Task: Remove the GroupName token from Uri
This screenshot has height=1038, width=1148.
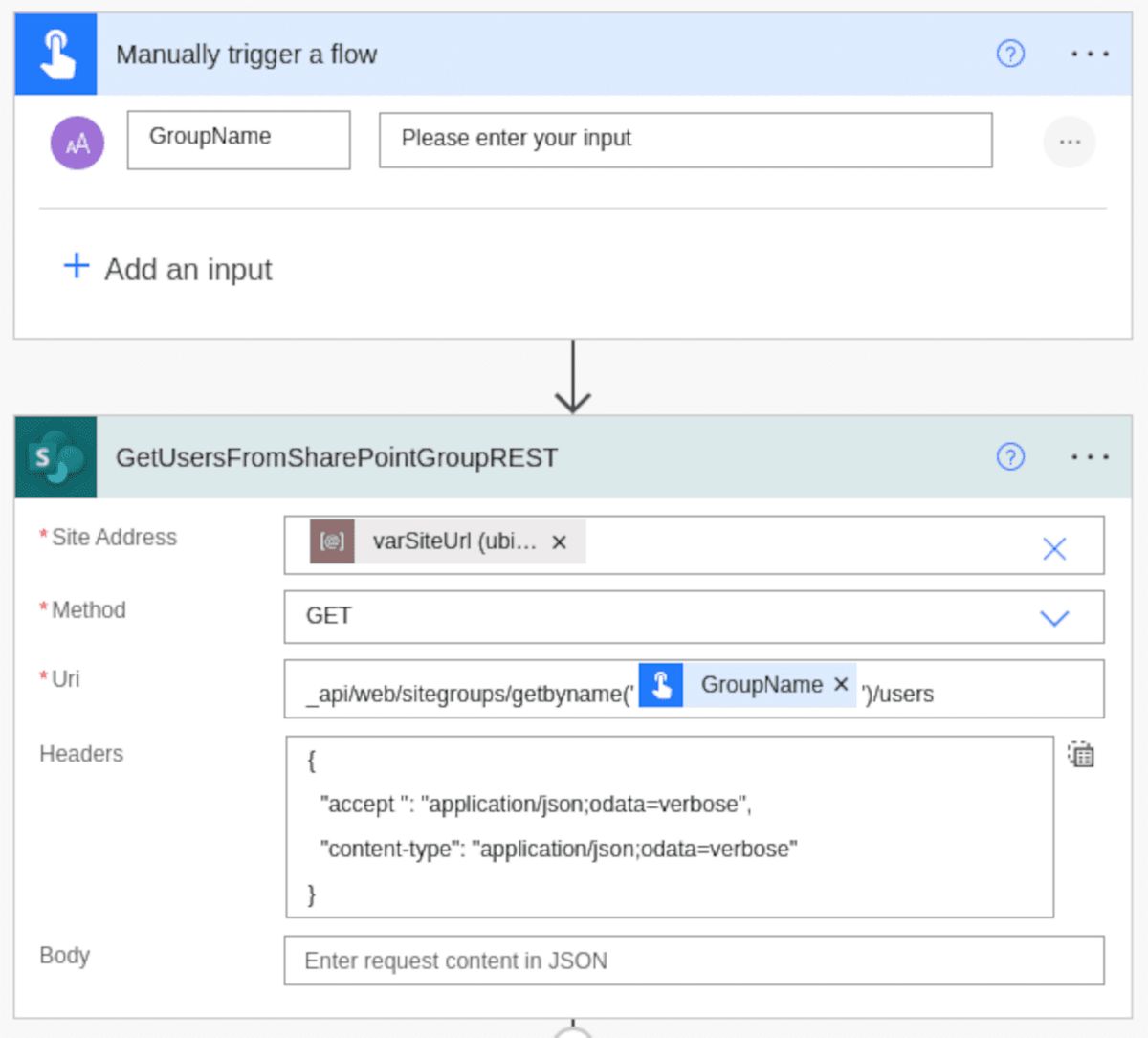Action: 841,684
